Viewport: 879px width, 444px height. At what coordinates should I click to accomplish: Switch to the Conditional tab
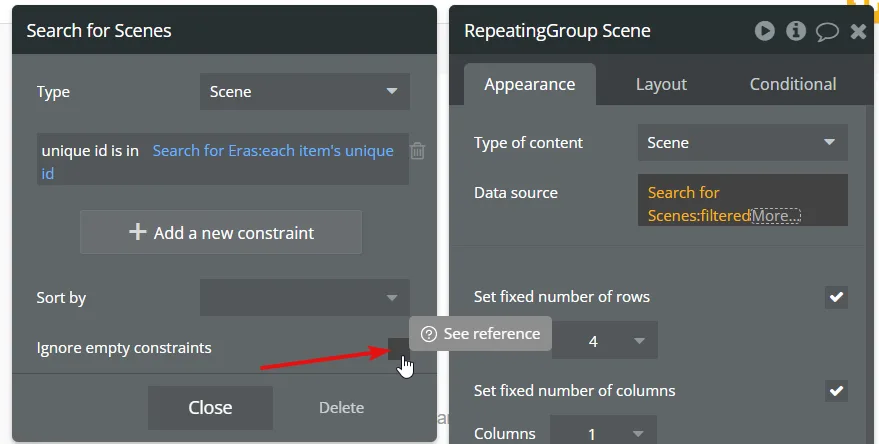click(x=793, y=84)
